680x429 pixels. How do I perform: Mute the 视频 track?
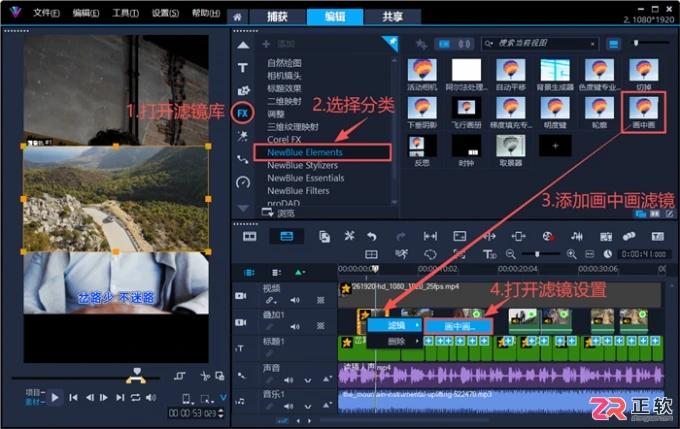(x=295, y=300)
